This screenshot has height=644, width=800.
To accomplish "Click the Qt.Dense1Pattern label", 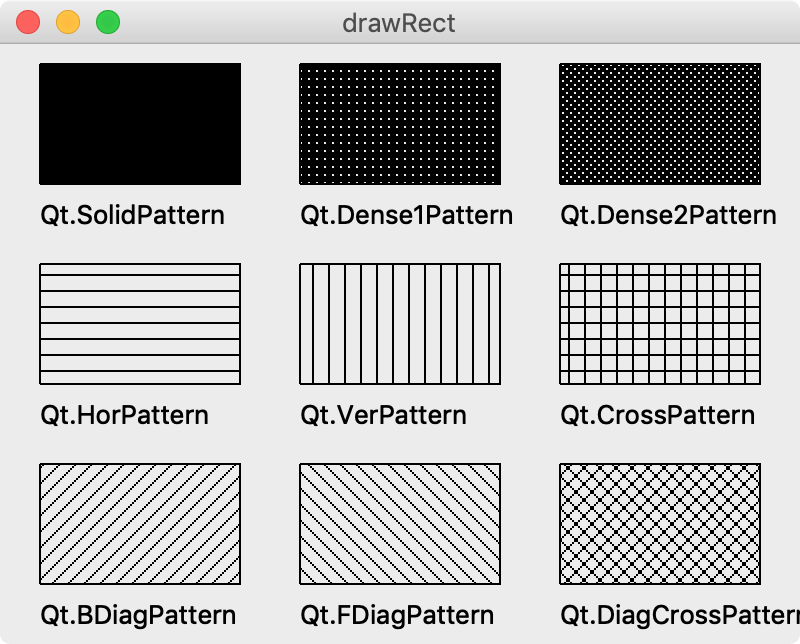I will [407, 215].
